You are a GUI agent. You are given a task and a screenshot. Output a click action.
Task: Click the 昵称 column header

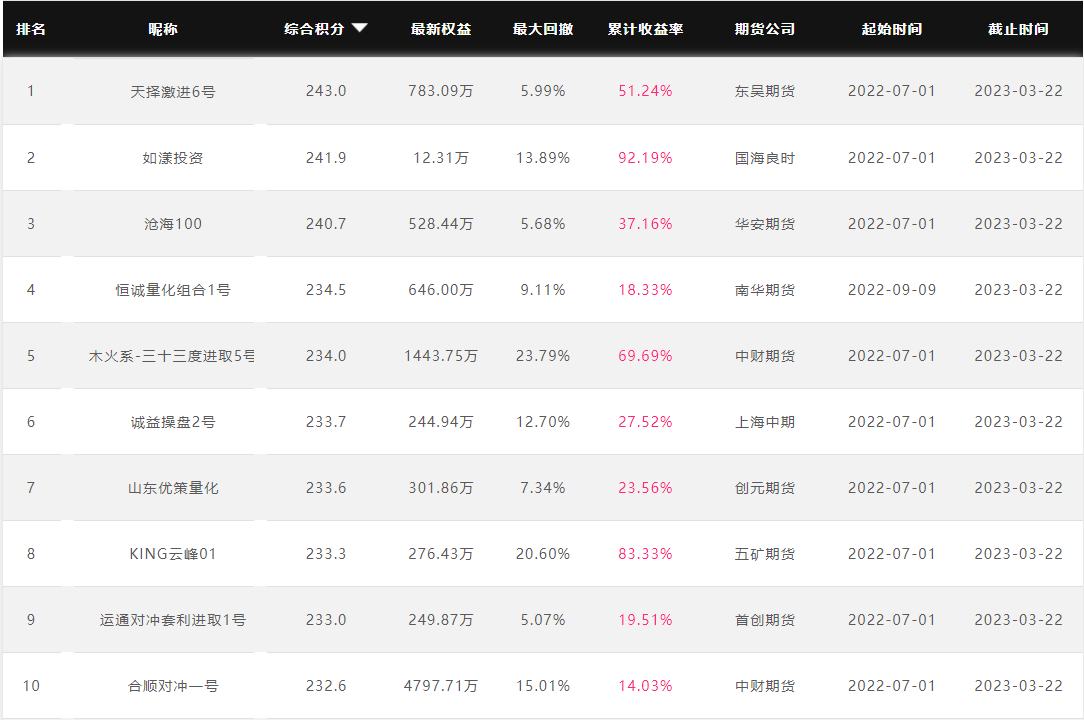click(163, 29)
